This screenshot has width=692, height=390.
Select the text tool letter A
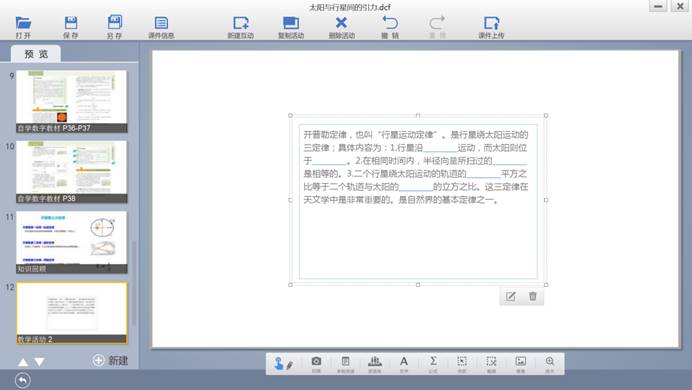[x=404, y=364]
